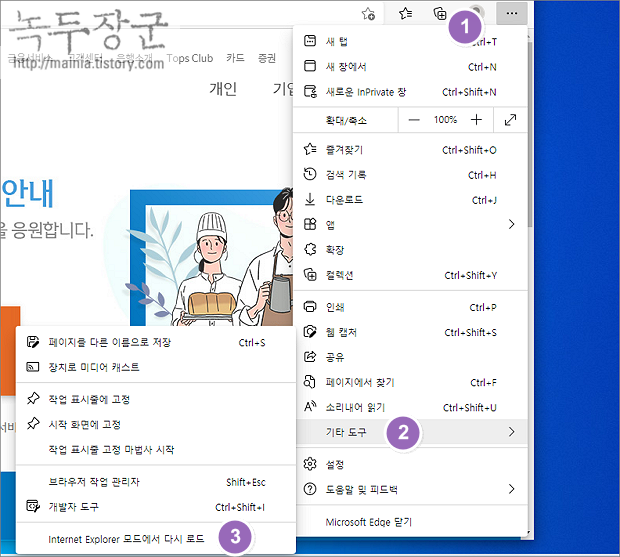The width and height of the screenshot is (620, 557).
Task: Open Developer tools entry Ctrl+Shift+I
Action: pos(155,507)
